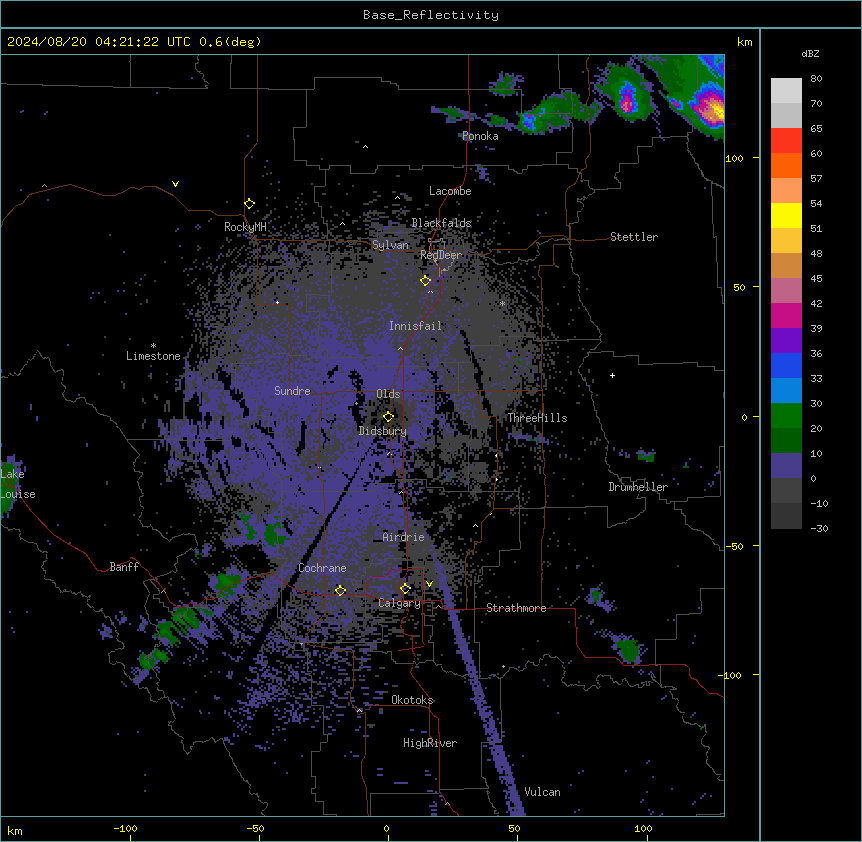Pick the slate-blue 0-10 dBZ legend swatch
The height and width of the screenshot is (842, 862).
point(786,466)
